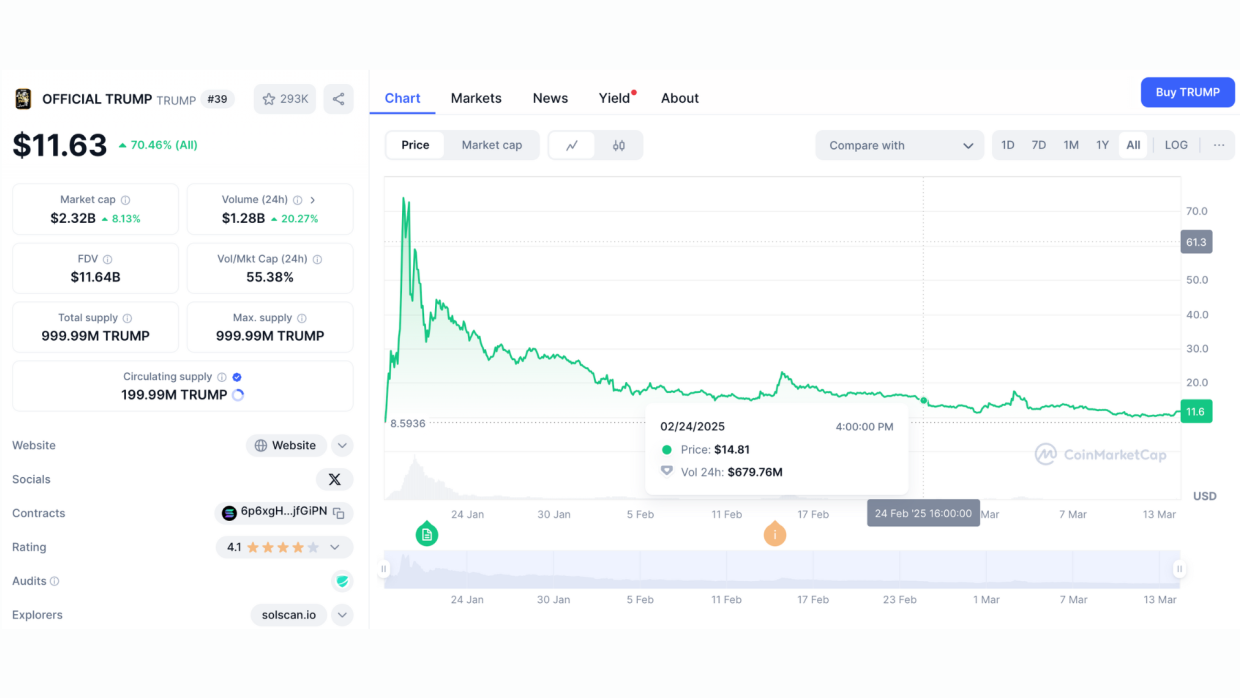
Task: Click the Audits info icon
Action: pyautogui.click(x=54, y=581)
